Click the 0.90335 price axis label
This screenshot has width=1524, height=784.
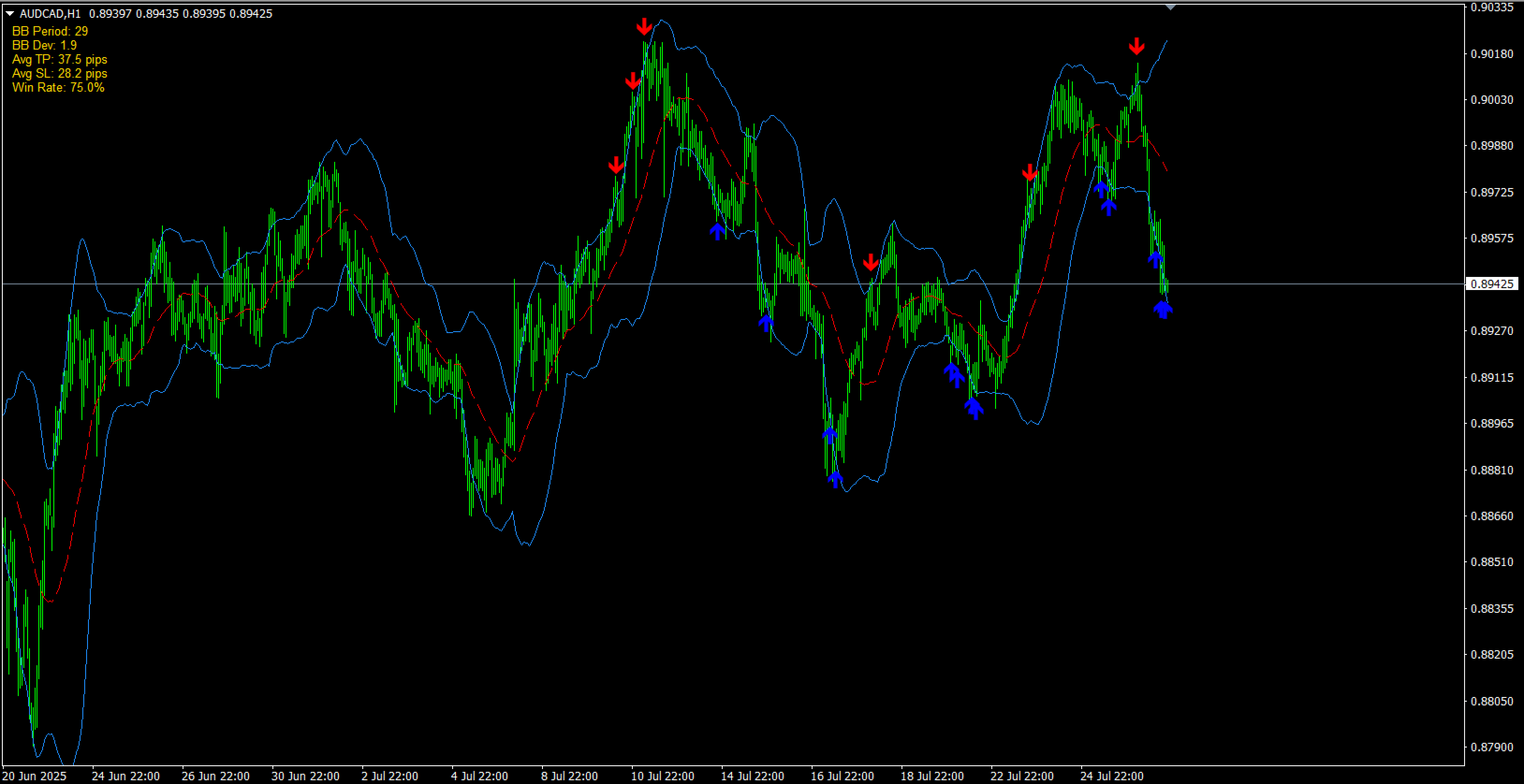click(1492, 7)
